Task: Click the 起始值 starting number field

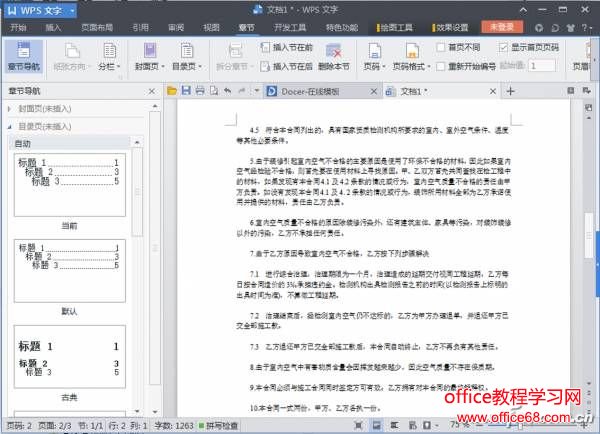Action: pos(543,65)
